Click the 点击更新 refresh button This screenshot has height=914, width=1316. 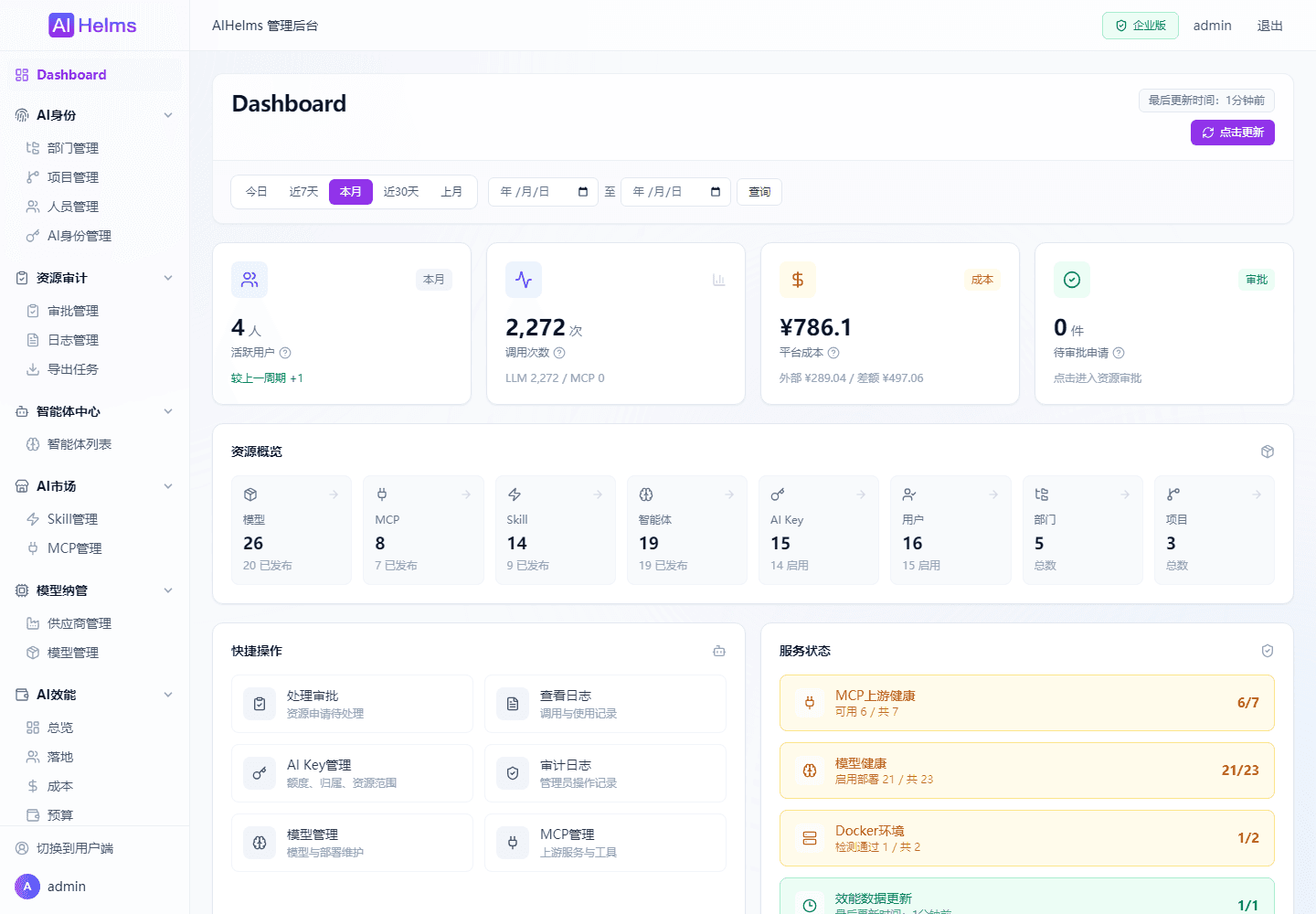1232,133
